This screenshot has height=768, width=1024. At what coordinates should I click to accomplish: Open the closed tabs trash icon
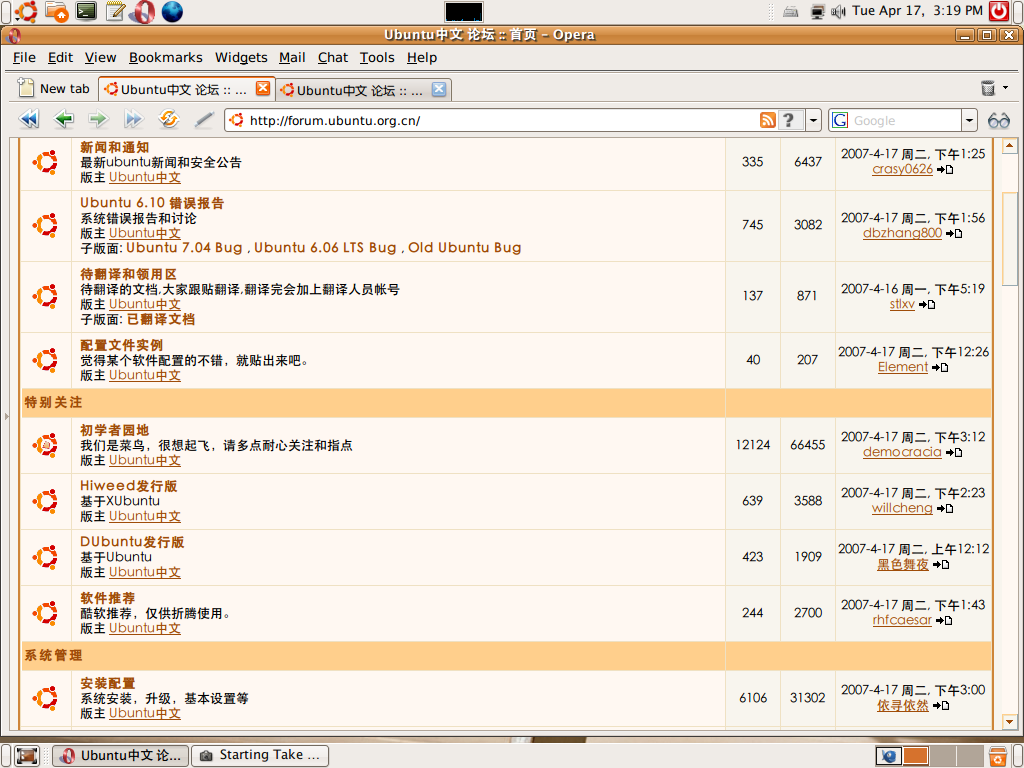point(988,88)
